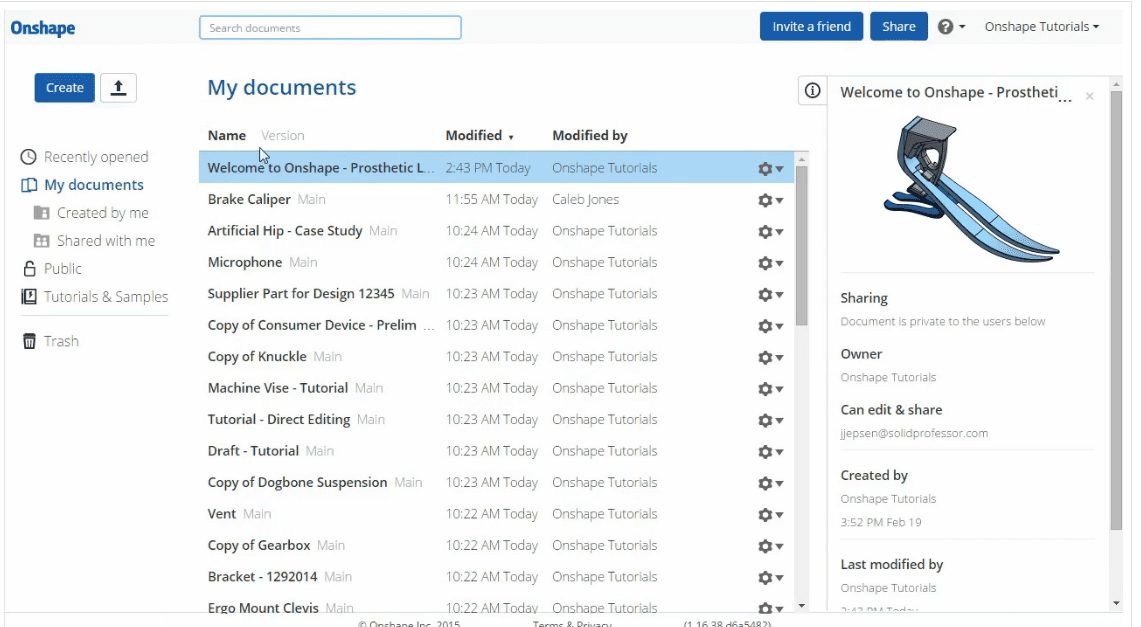This screenshot has width=1141, height=627.
Task: Open Supplier Part for Design 12345
Action: point(301,294)
